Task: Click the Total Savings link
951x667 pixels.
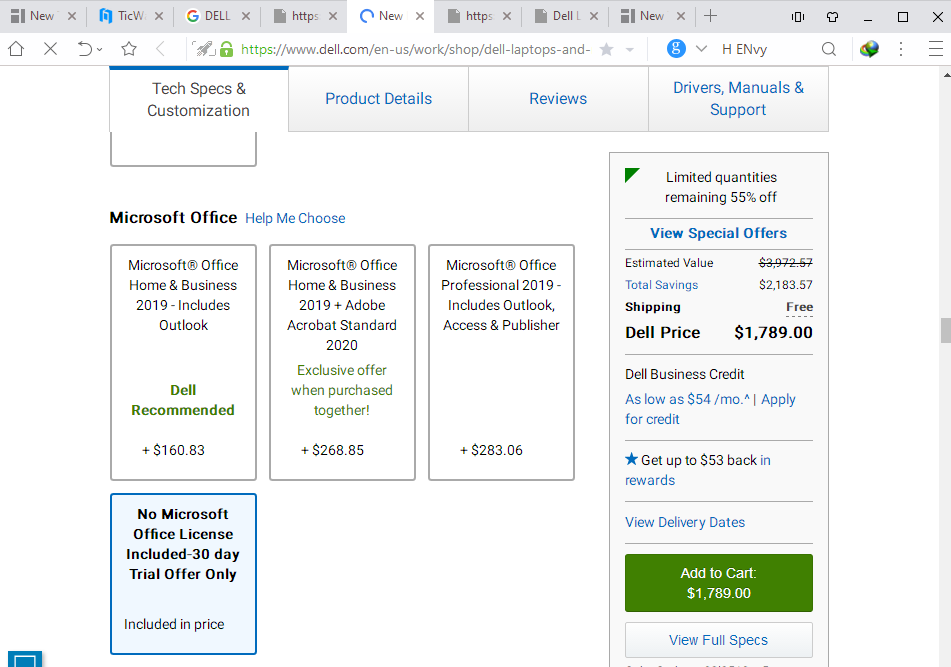Action: 661,285
